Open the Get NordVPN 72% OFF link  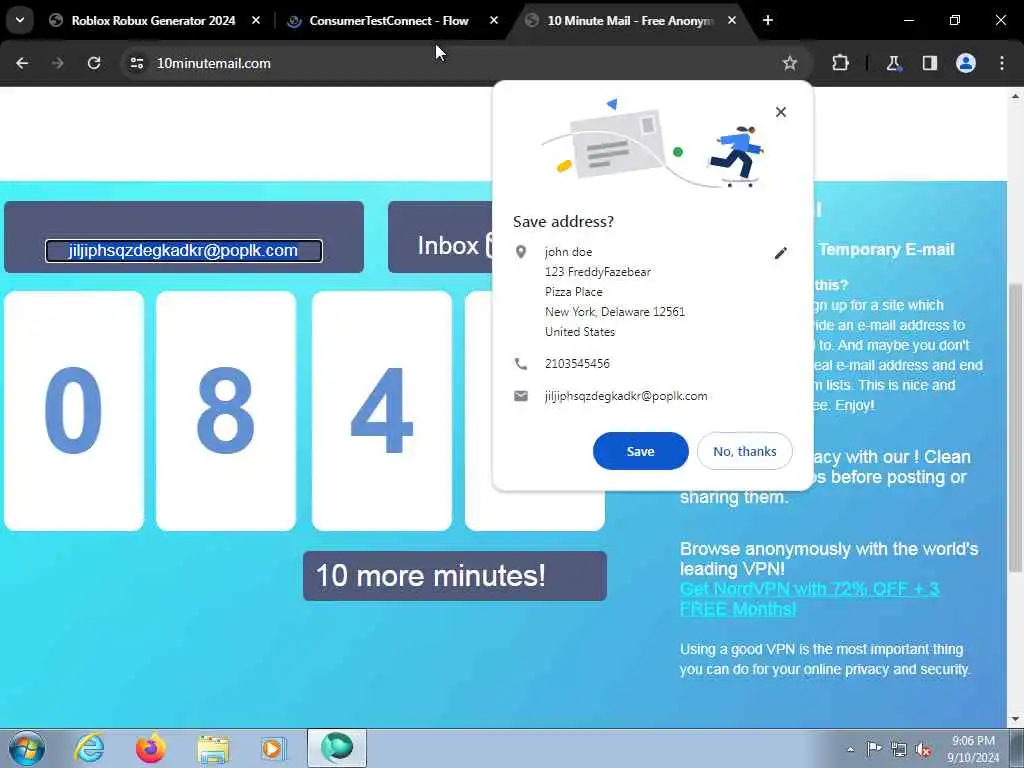[809, 599]
